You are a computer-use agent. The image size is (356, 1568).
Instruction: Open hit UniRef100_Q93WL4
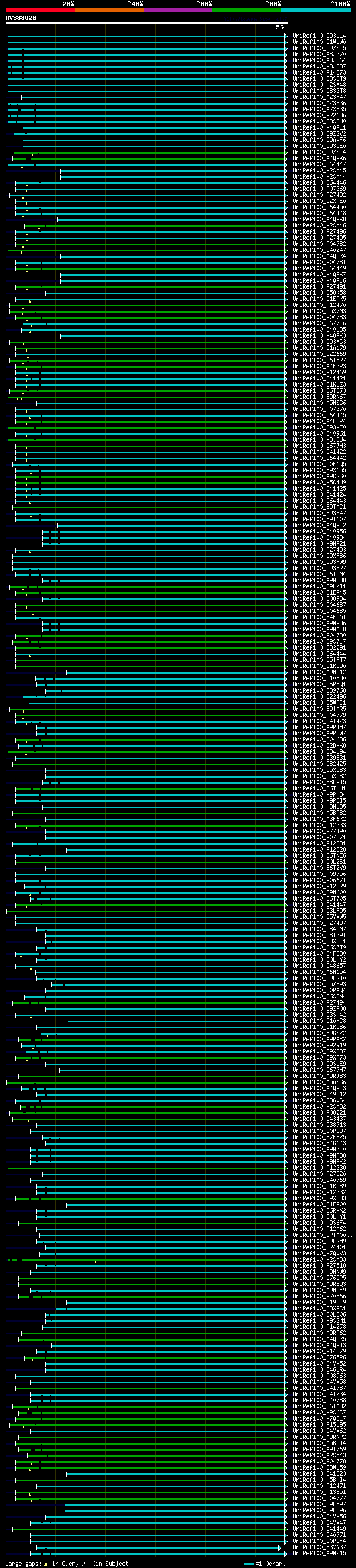[x=319, y=36]
